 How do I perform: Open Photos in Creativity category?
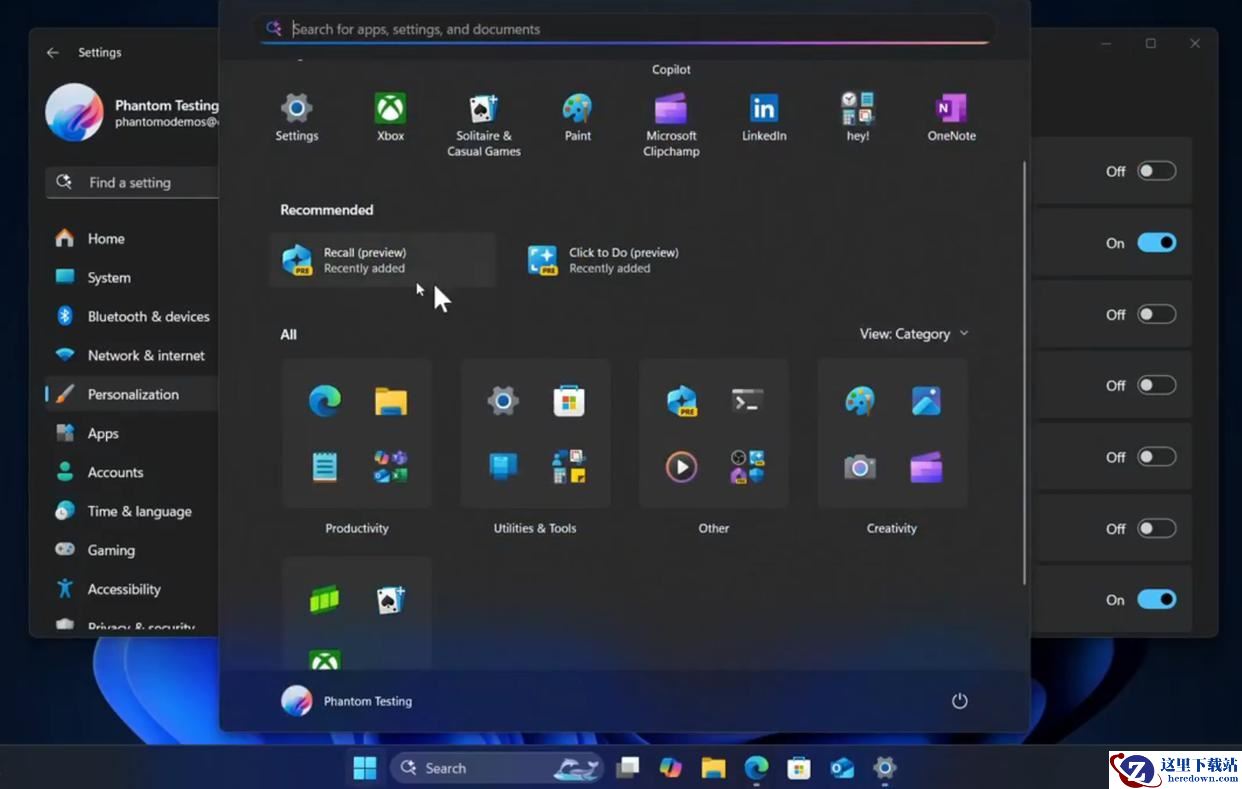click(x=926, y=401)
